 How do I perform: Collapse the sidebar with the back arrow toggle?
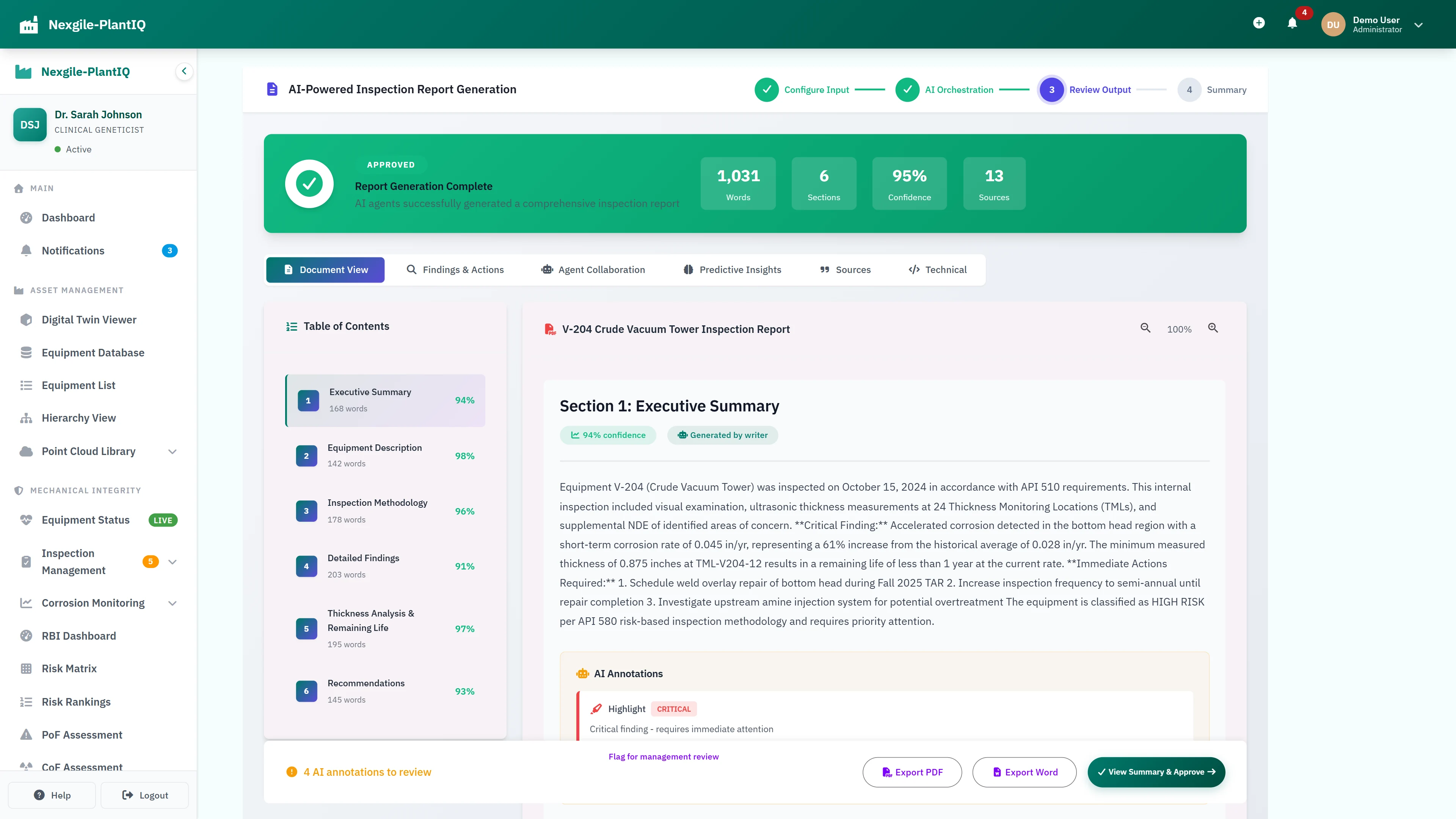[184, 71]
